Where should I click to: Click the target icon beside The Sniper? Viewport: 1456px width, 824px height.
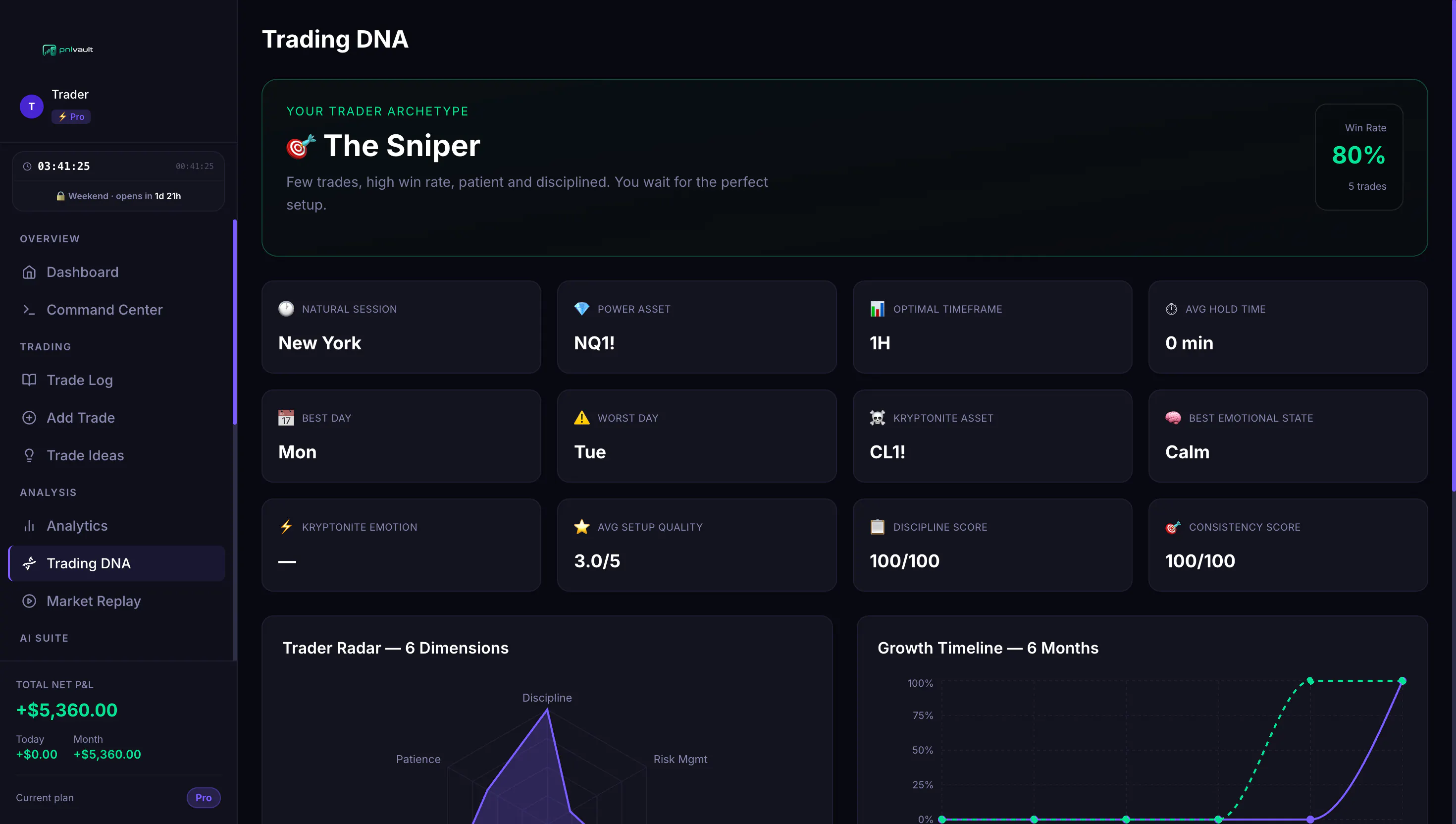(x=301, y=146)
